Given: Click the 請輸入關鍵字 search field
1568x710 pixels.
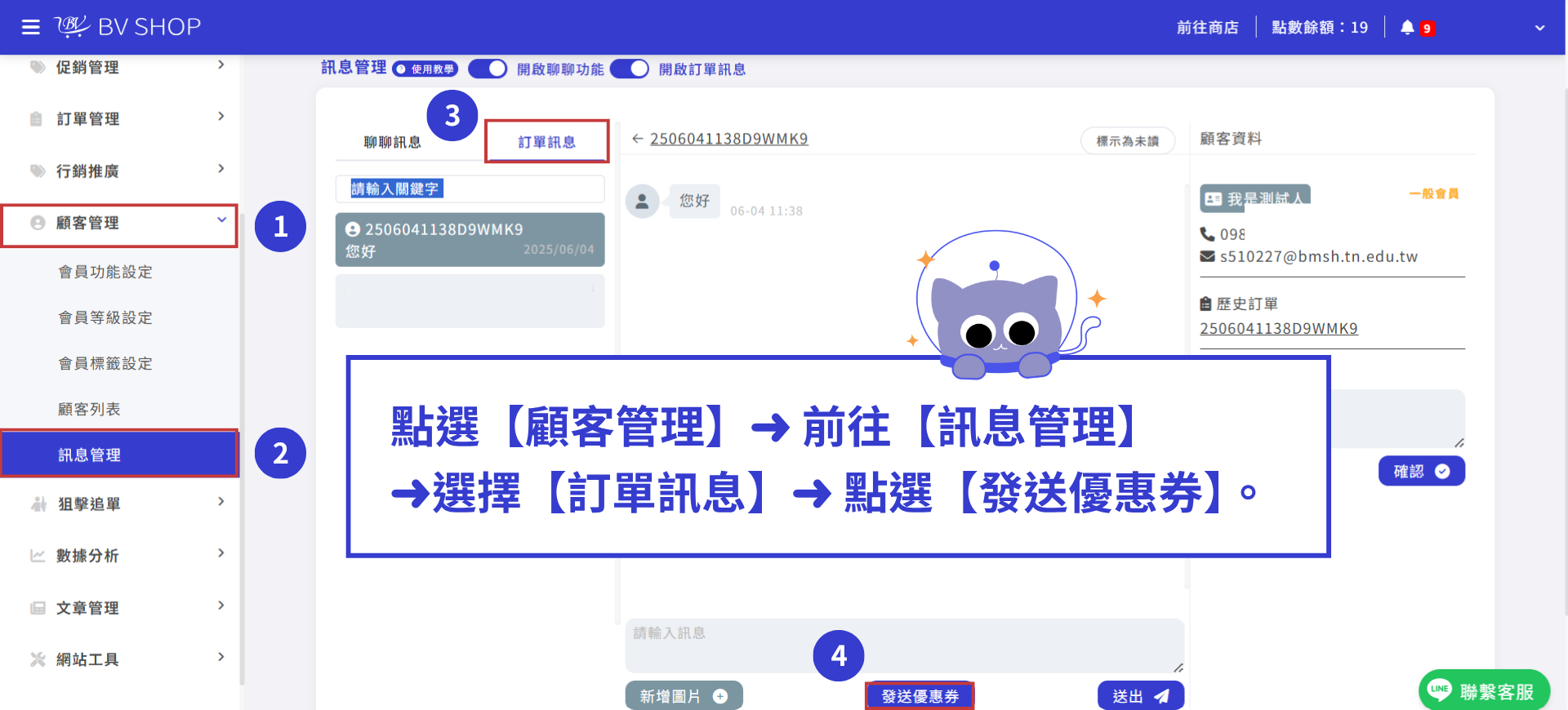Looking at the screenshot, I should (x=470, y=189).
